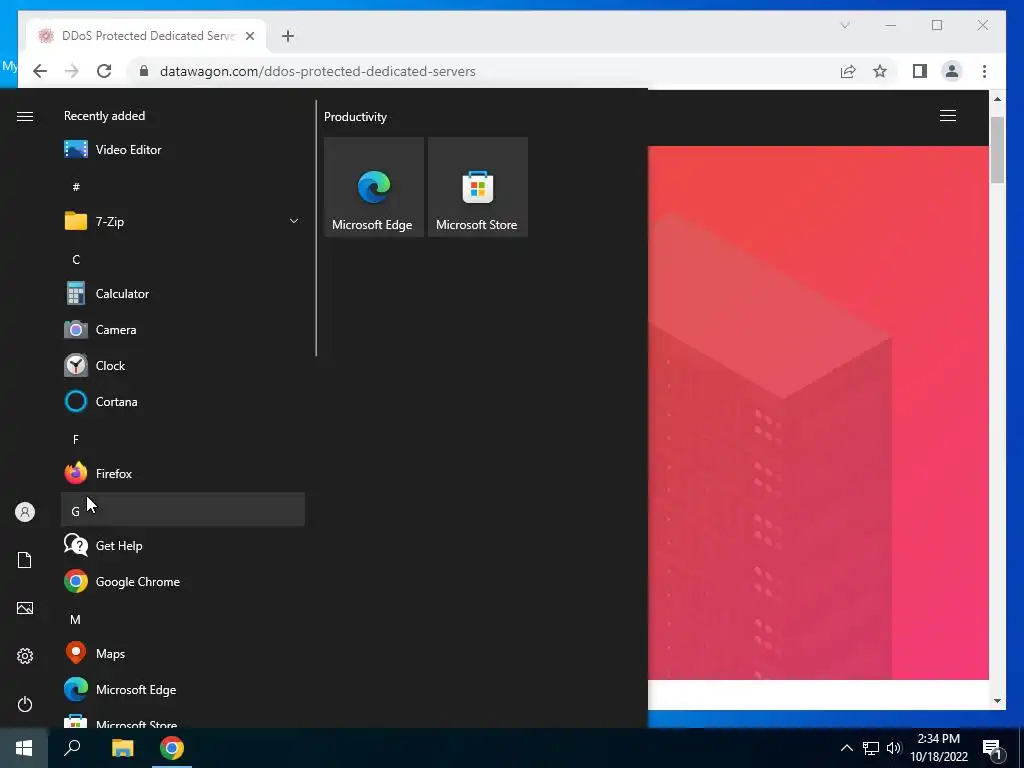This screenshot has width=1024, height=768.
Task: Open the Clock app
Action: click(183, 366)
